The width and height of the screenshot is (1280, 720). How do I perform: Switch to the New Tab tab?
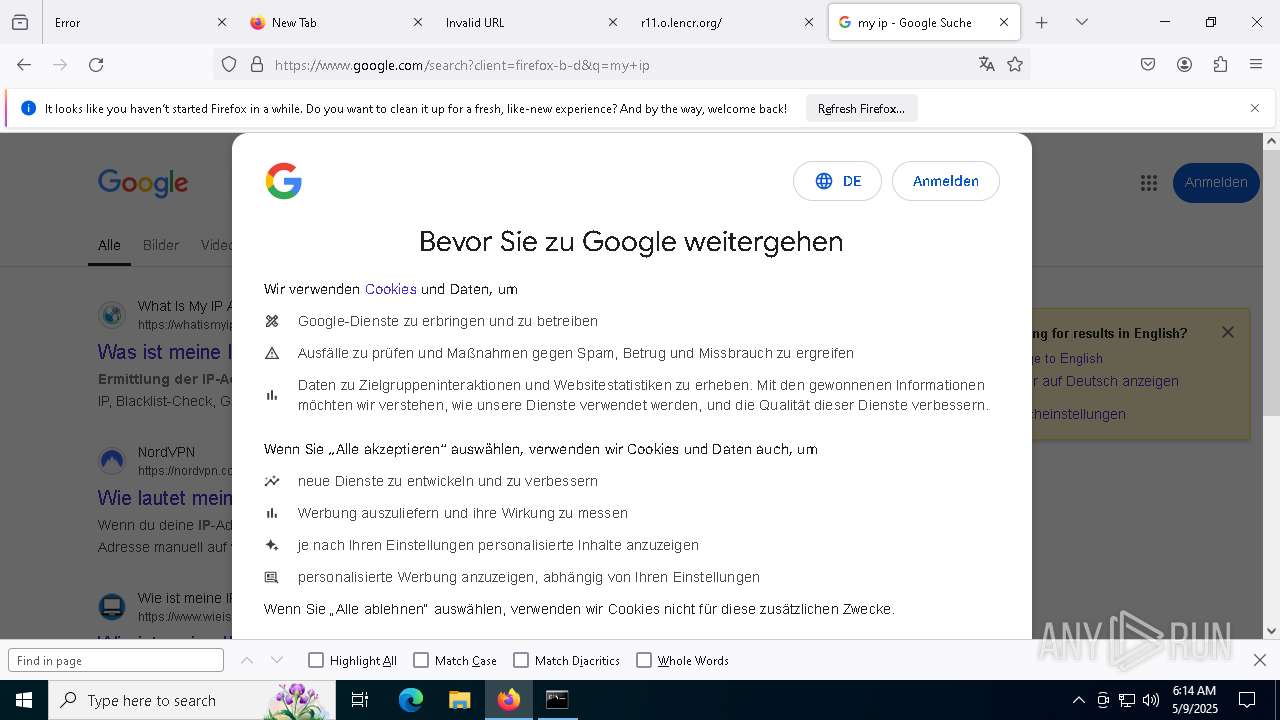point(336,22)
